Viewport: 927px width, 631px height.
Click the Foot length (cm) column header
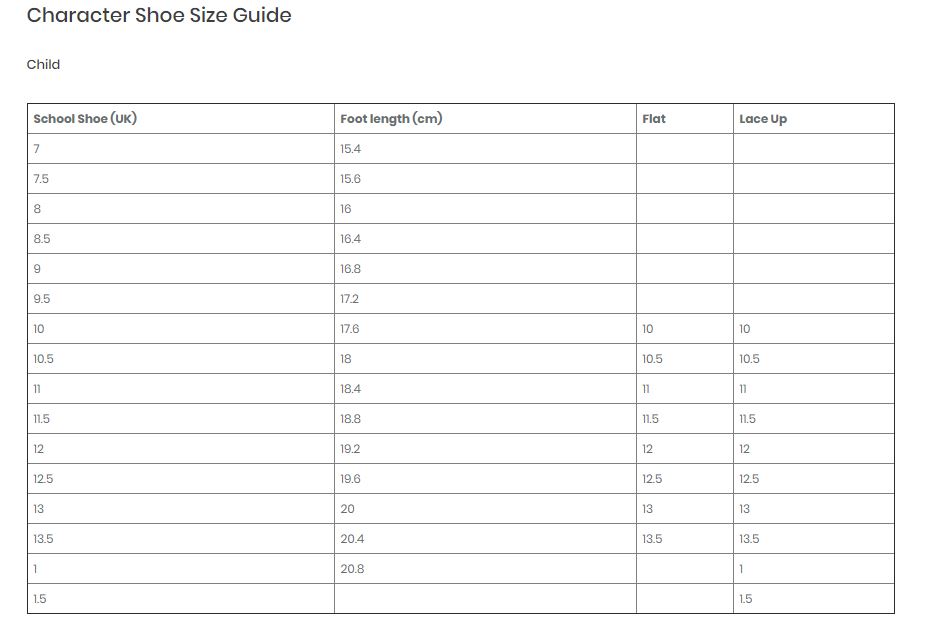click(x=485, y=119)
